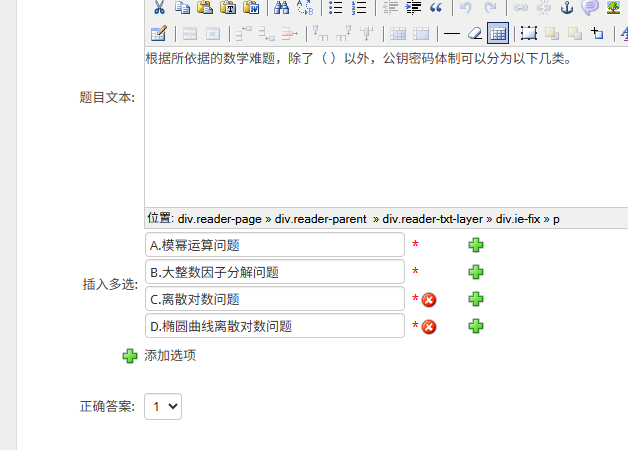Click green plus next to option B

pos(476,272)
